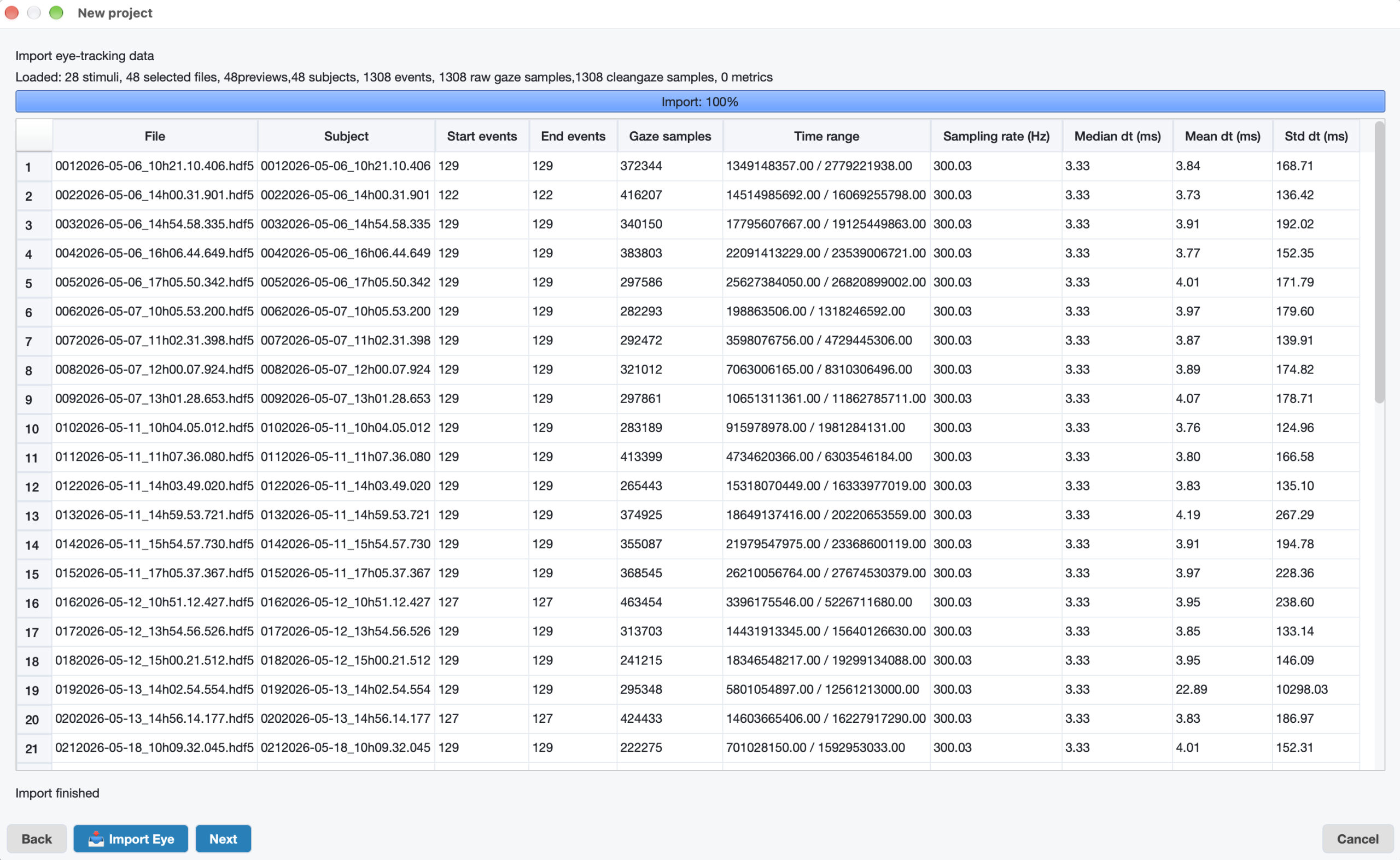Click the Time range column header
Viewport: 1400px width, 860px height.
tap(826, 136)
